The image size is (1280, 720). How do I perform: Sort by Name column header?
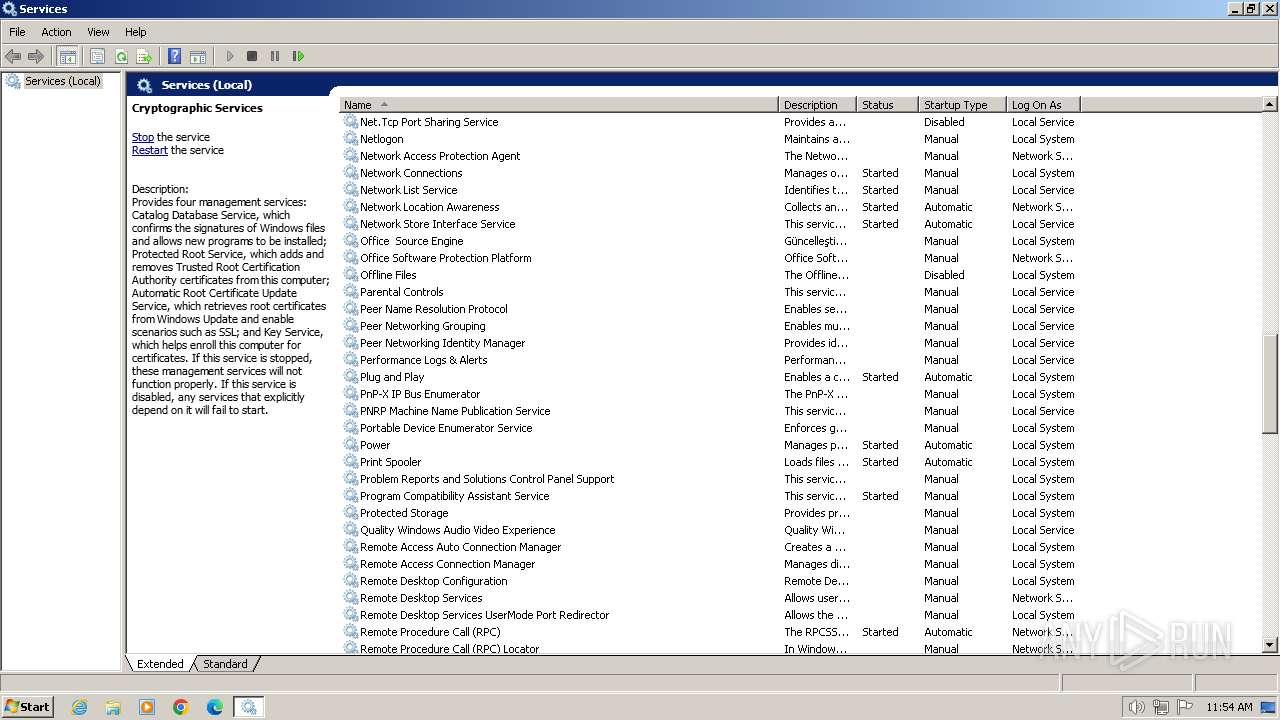tap(558, 105)
